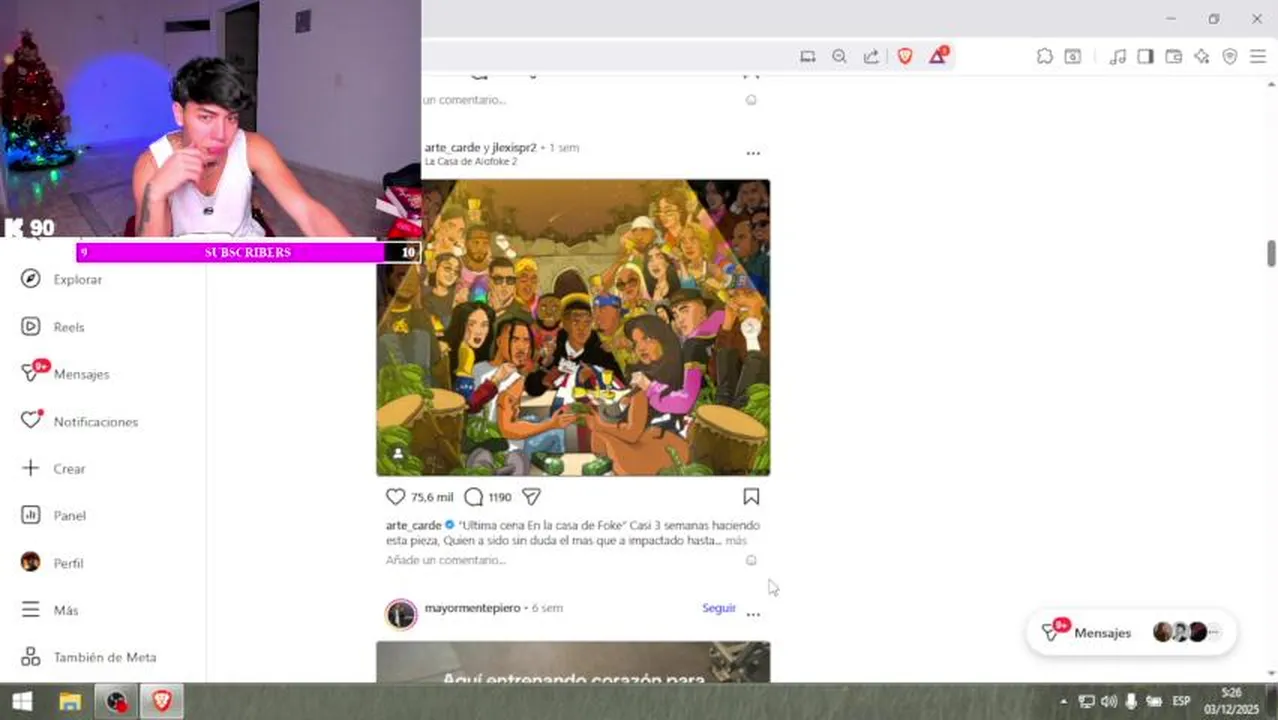Open Panel dashboard in sidebar

coord(54,515)
